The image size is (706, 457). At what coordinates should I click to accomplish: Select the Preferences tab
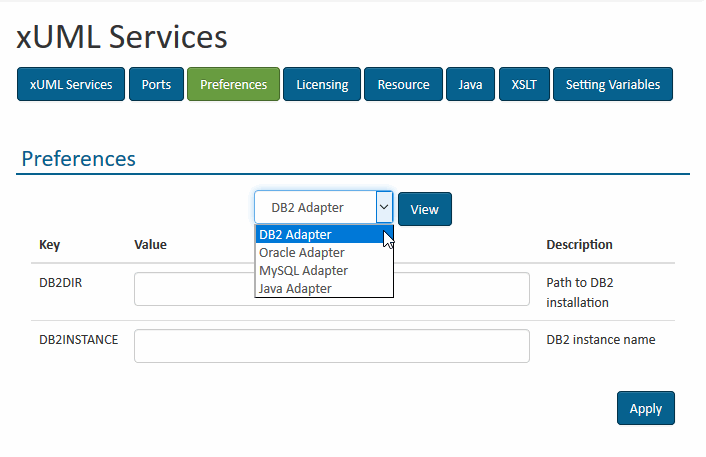[x=233, y=85]
